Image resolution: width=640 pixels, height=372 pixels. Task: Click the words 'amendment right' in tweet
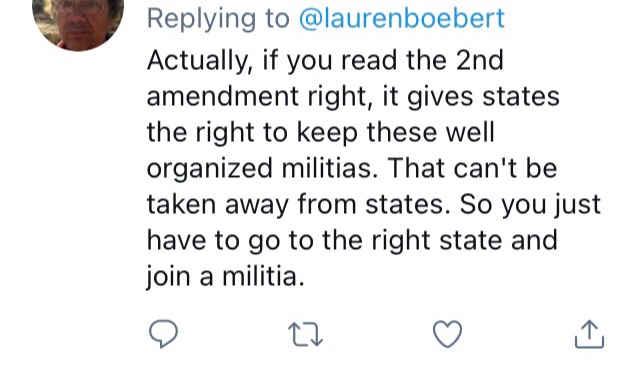pos(259,97)
